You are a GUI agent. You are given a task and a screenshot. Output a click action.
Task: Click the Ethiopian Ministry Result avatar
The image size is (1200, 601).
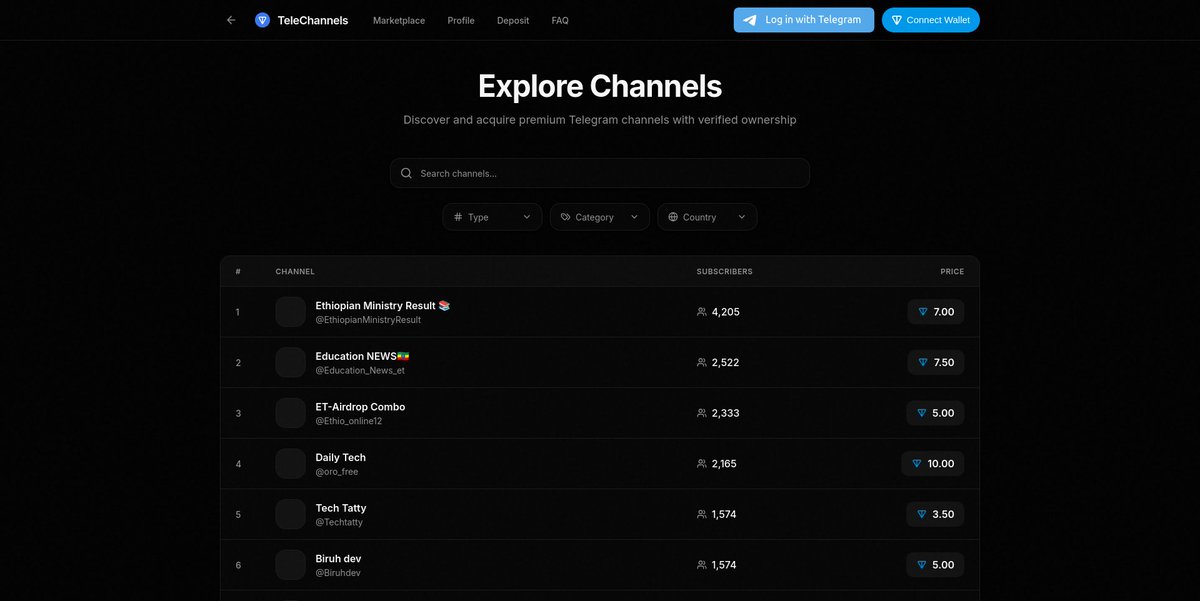point(291,312)
